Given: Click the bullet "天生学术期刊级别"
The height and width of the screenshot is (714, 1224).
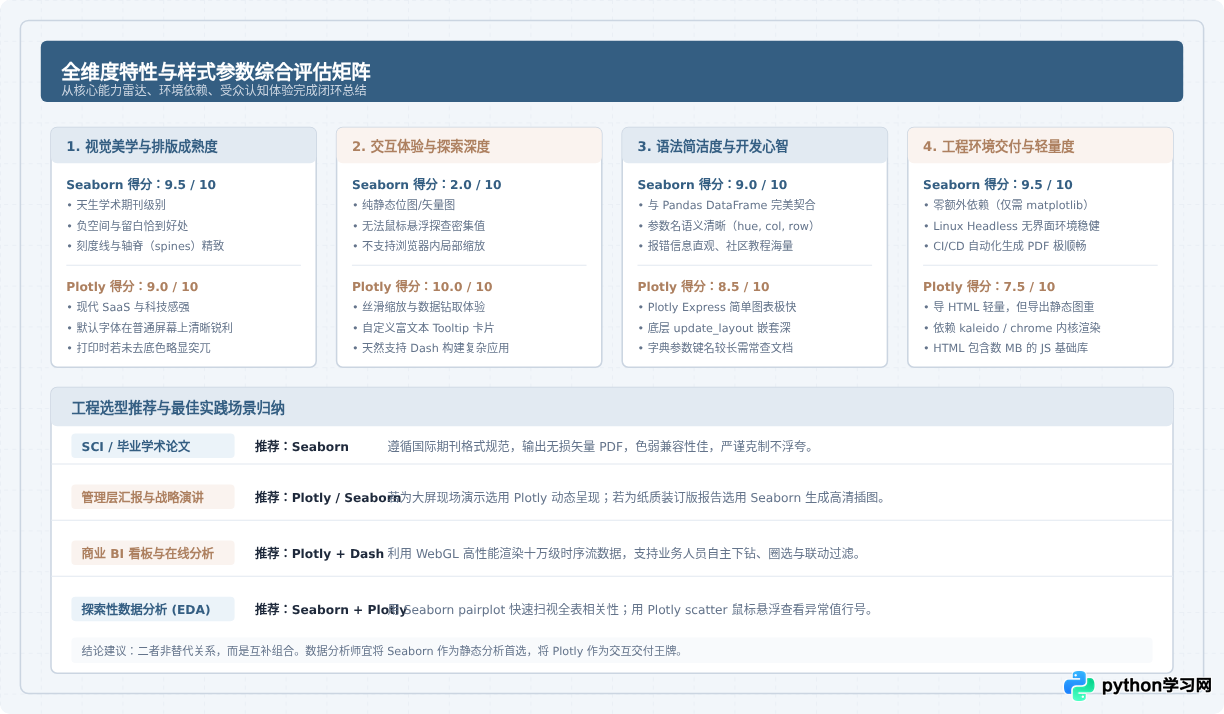Looking at the screenshot, I should tap(116, 205).
